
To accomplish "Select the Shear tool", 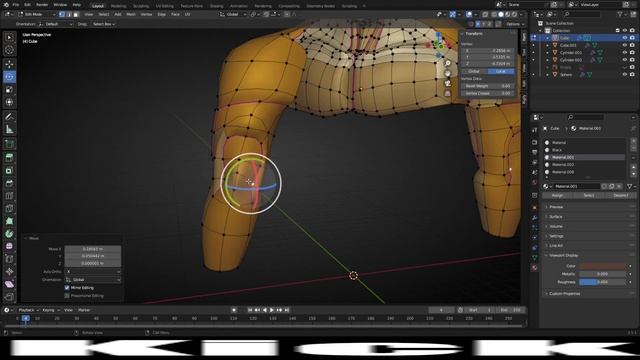I will [9, 284].
